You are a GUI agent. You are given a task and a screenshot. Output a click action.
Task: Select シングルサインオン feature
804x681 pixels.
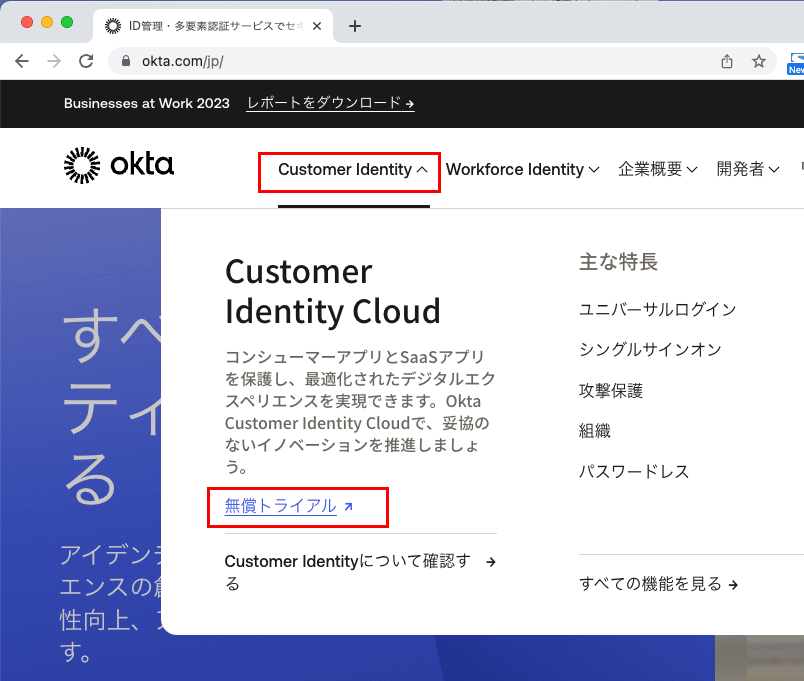[649, 350]
